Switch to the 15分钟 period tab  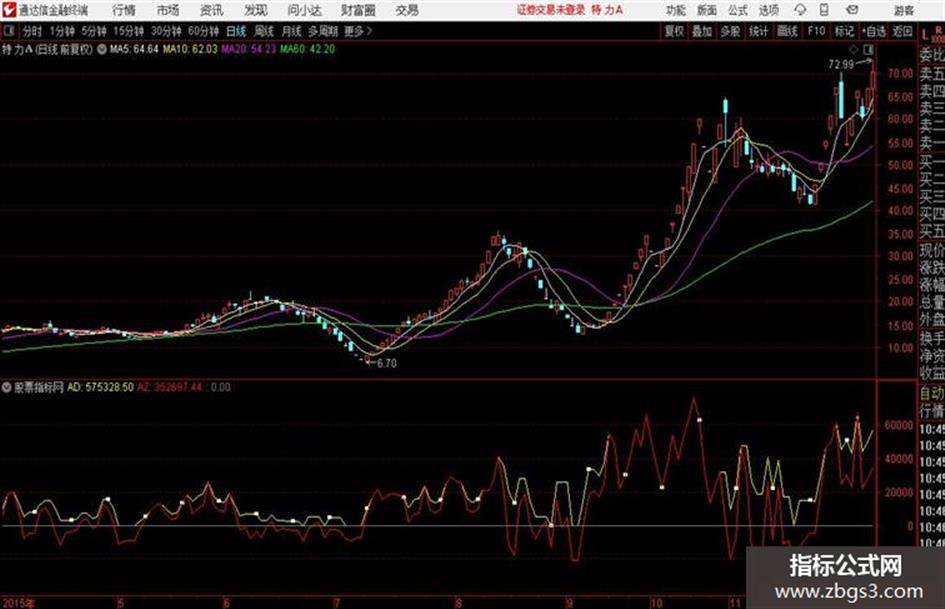[x=128, y=31]
